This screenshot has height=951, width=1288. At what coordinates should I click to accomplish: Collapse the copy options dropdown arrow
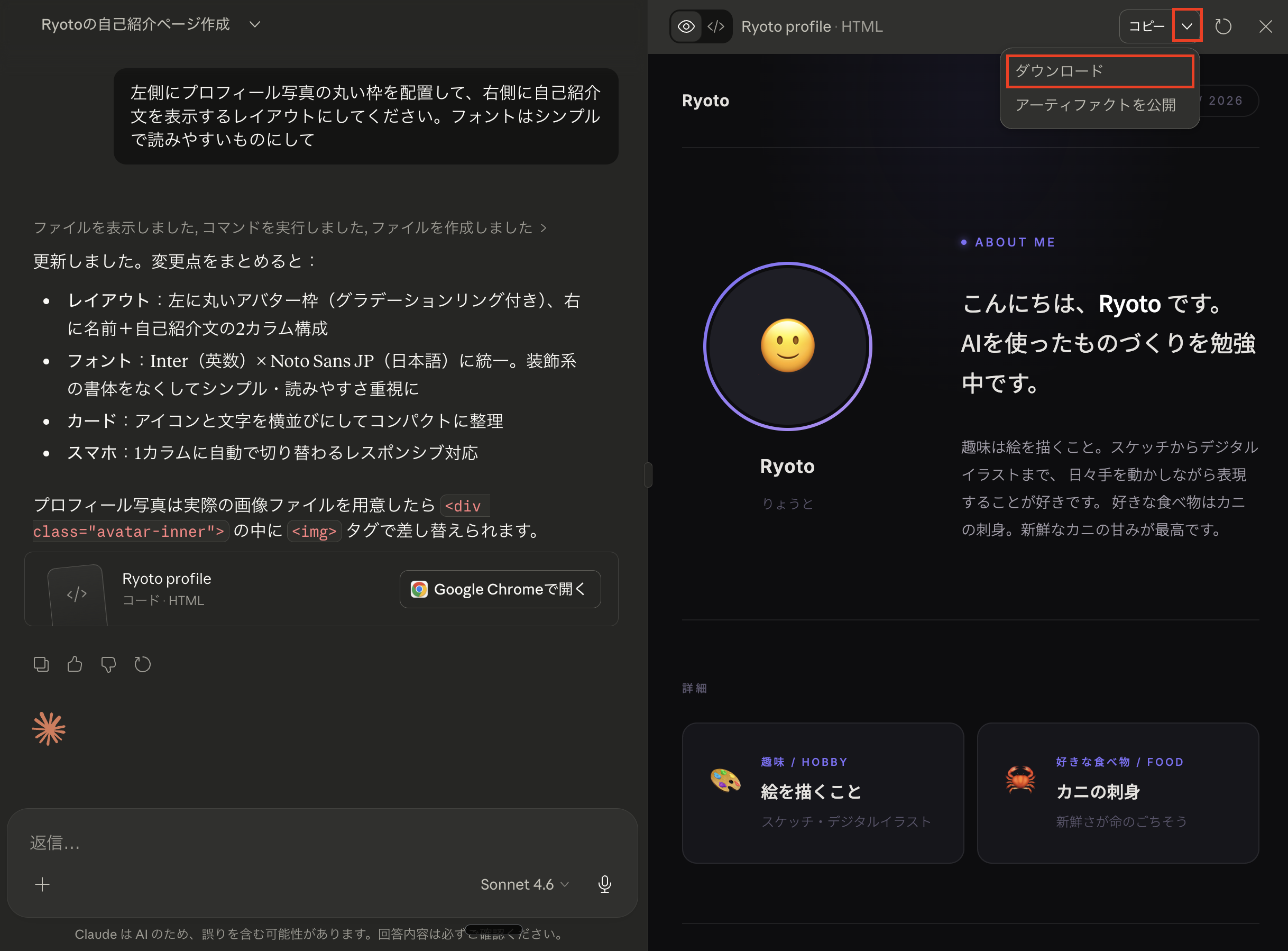[1186, 26]
